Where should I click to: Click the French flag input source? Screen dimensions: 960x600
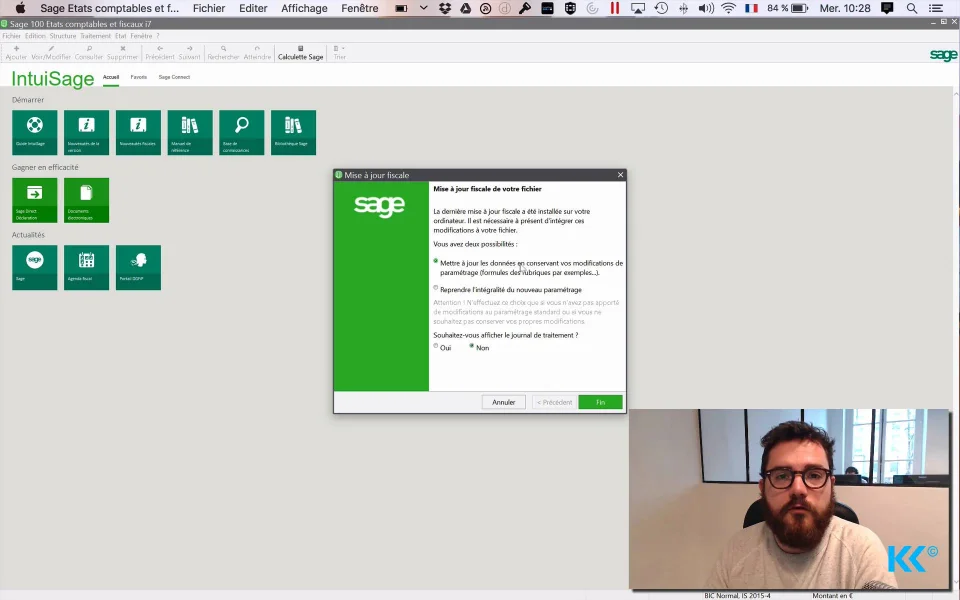click(751, 9)
